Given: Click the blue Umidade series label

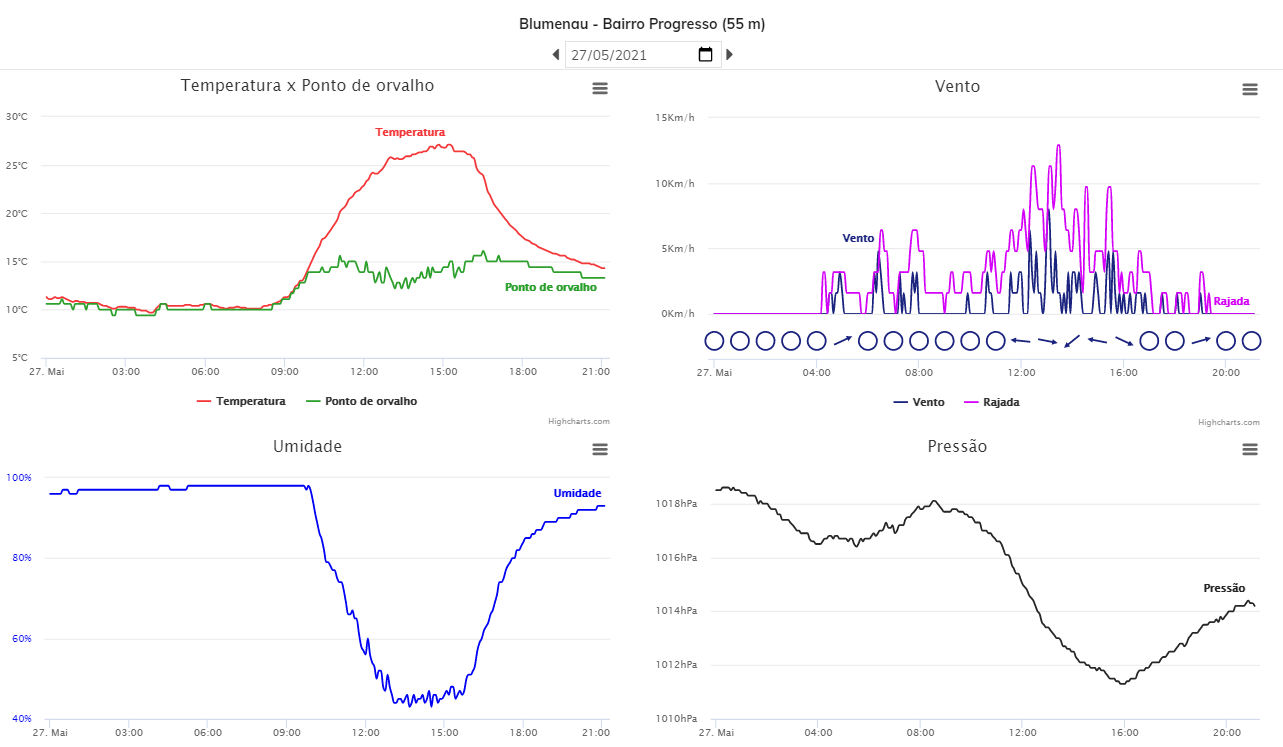Looking at the screenshot, I should click(577, 493).
